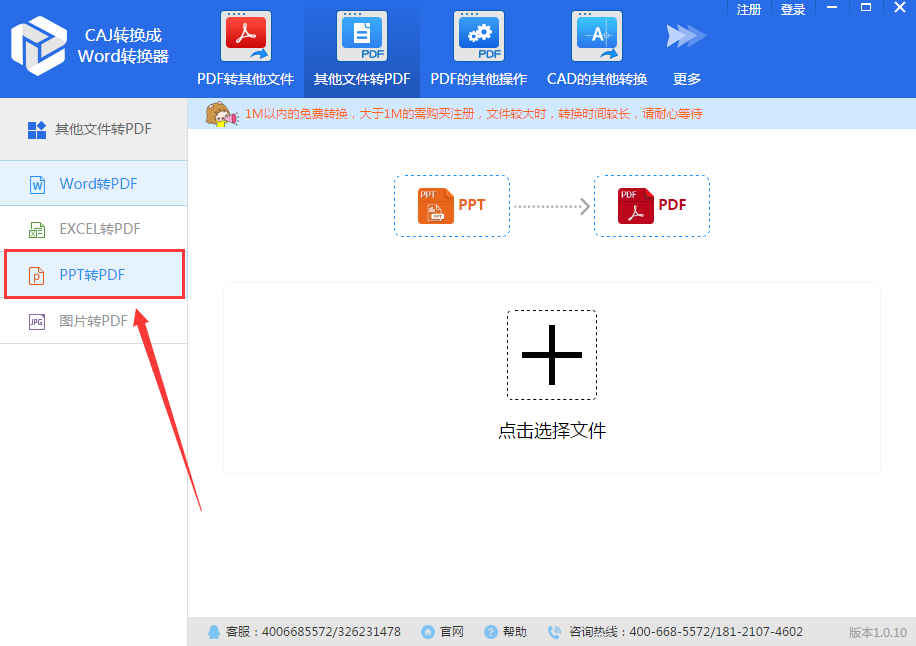
Task: Click the PDF label in target box
Action: (672, 205)
